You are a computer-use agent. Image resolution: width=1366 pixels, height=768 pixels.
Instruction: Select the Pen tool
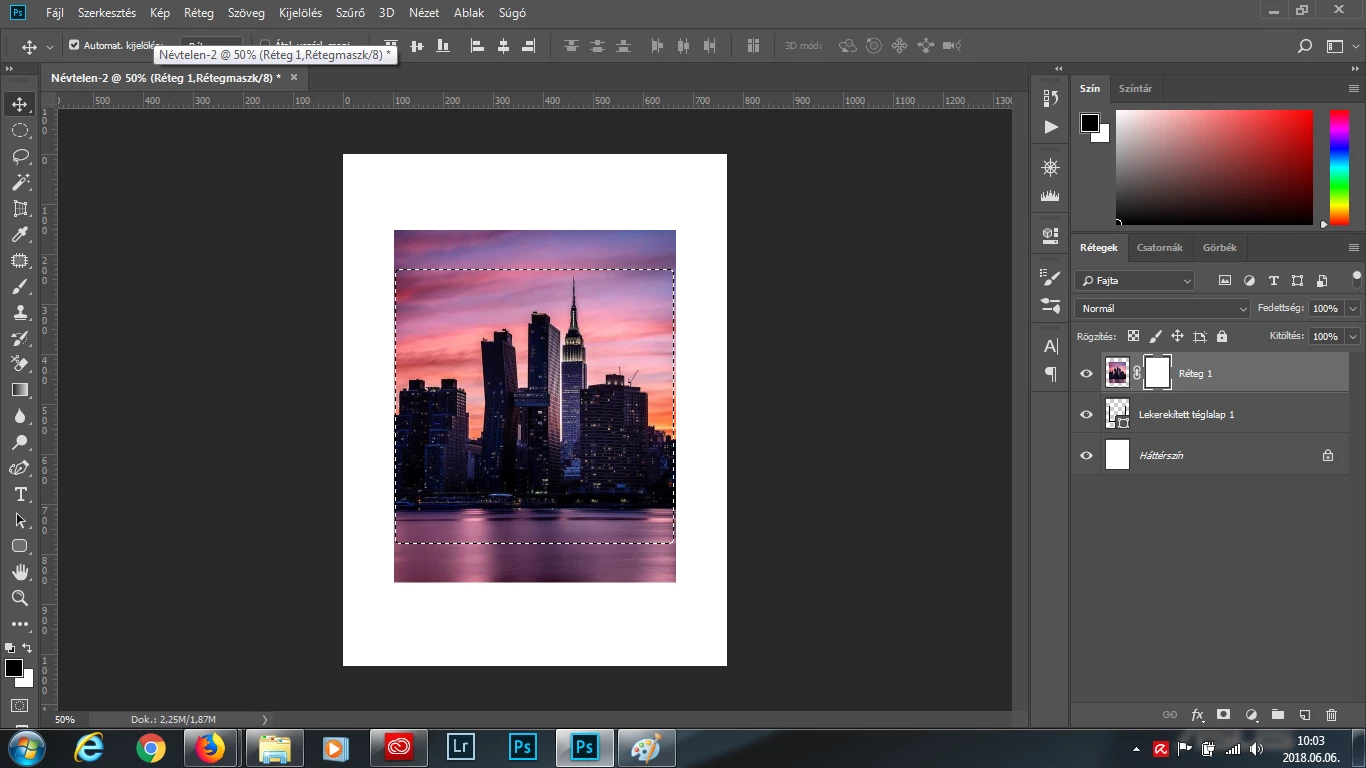coord(20,468)
